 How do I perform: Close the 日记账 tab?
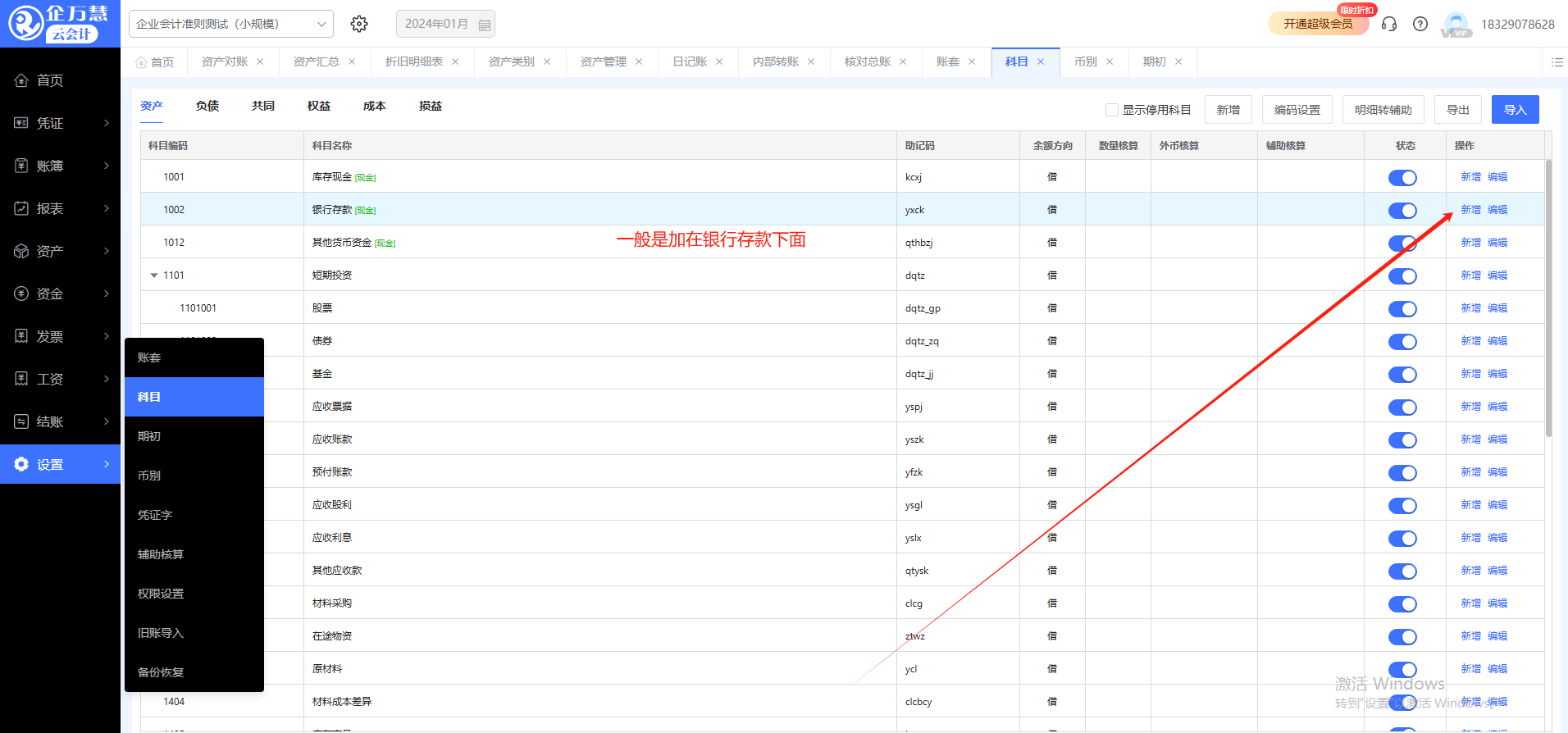coord(719,61)
